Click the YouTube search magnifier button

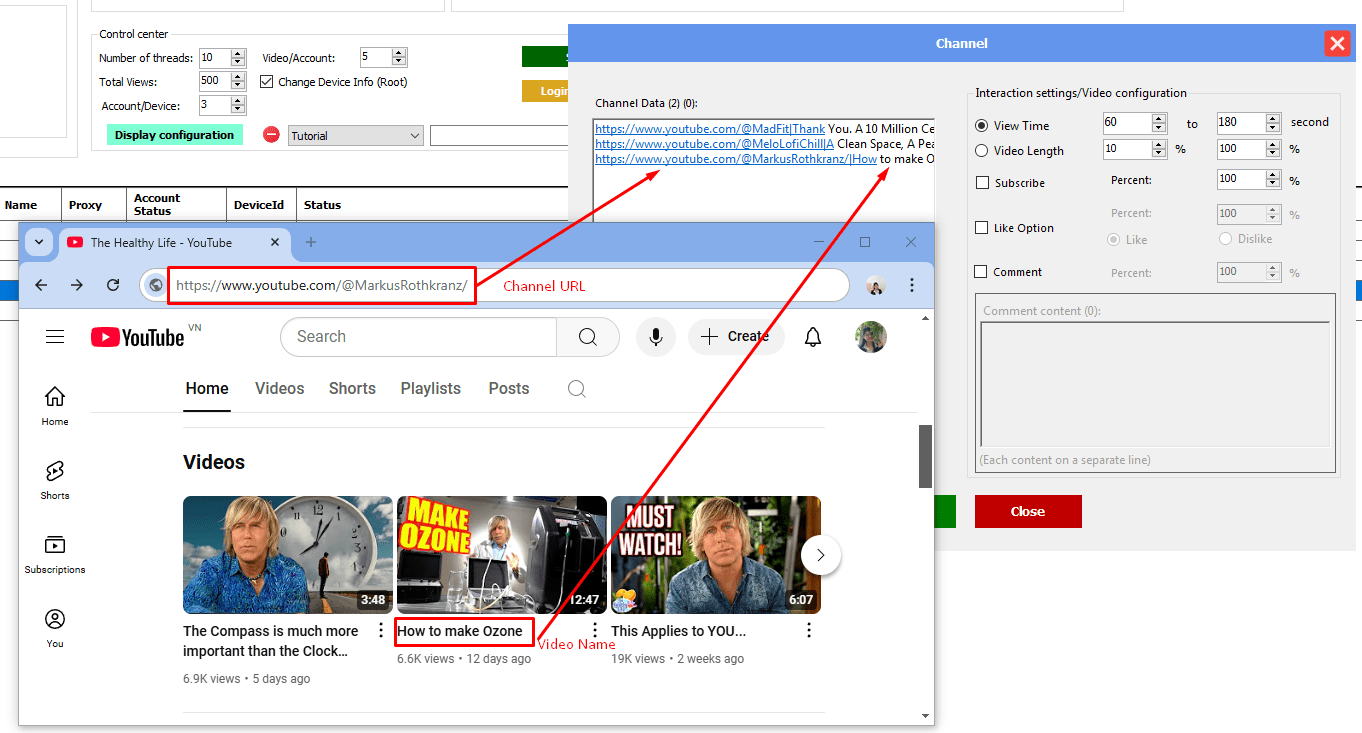[x=588, y=337]
